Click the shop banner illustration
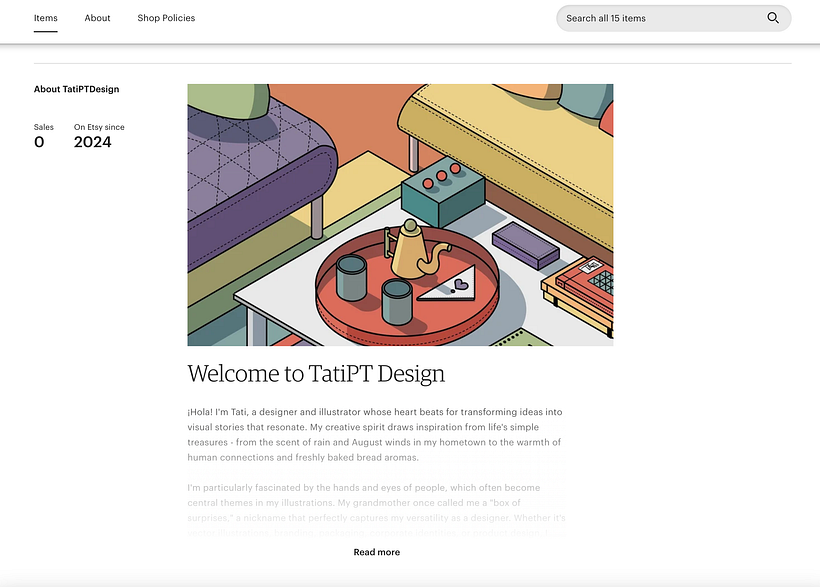The height and width of the screenshot is (587, 820). (400, 214)
